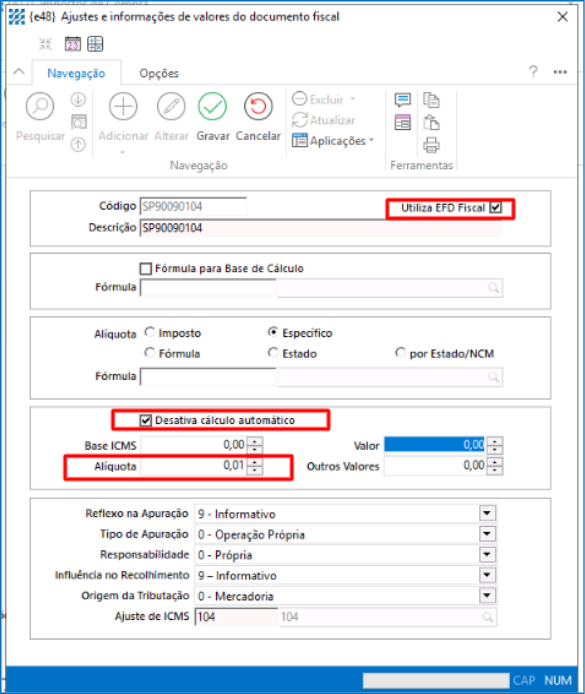Uncheck the Utiliza EFD Fiscal checkbox
The height and width of the screenshot is (694, 585).
click(496, 208)
